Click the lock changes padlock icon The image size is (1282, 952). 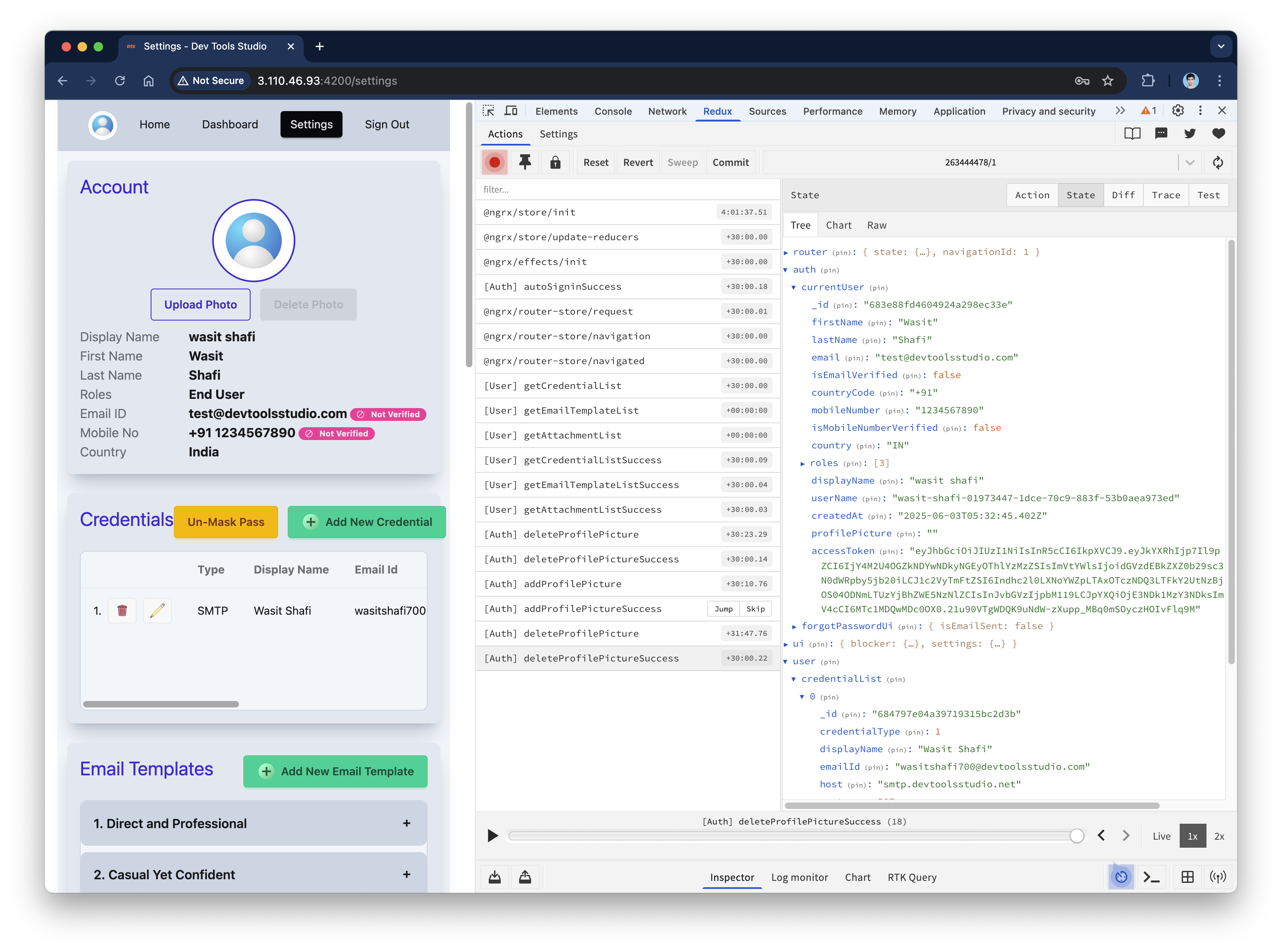point(555,163)
